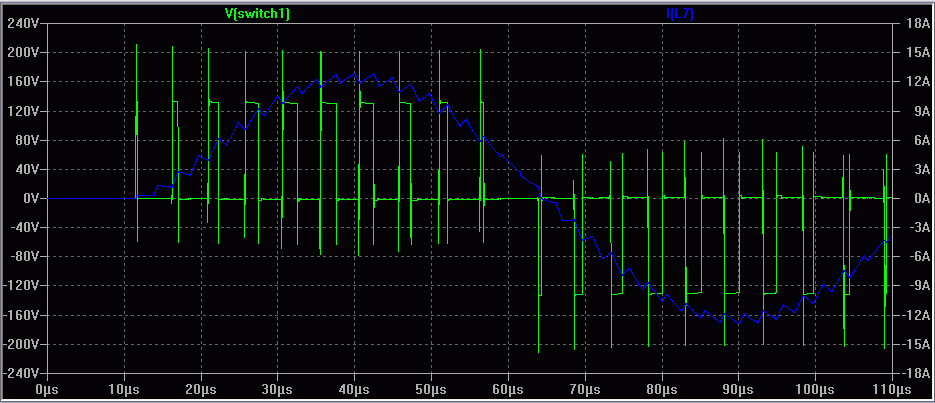
Task: Select the 40V left axis label
Action: 26,170
